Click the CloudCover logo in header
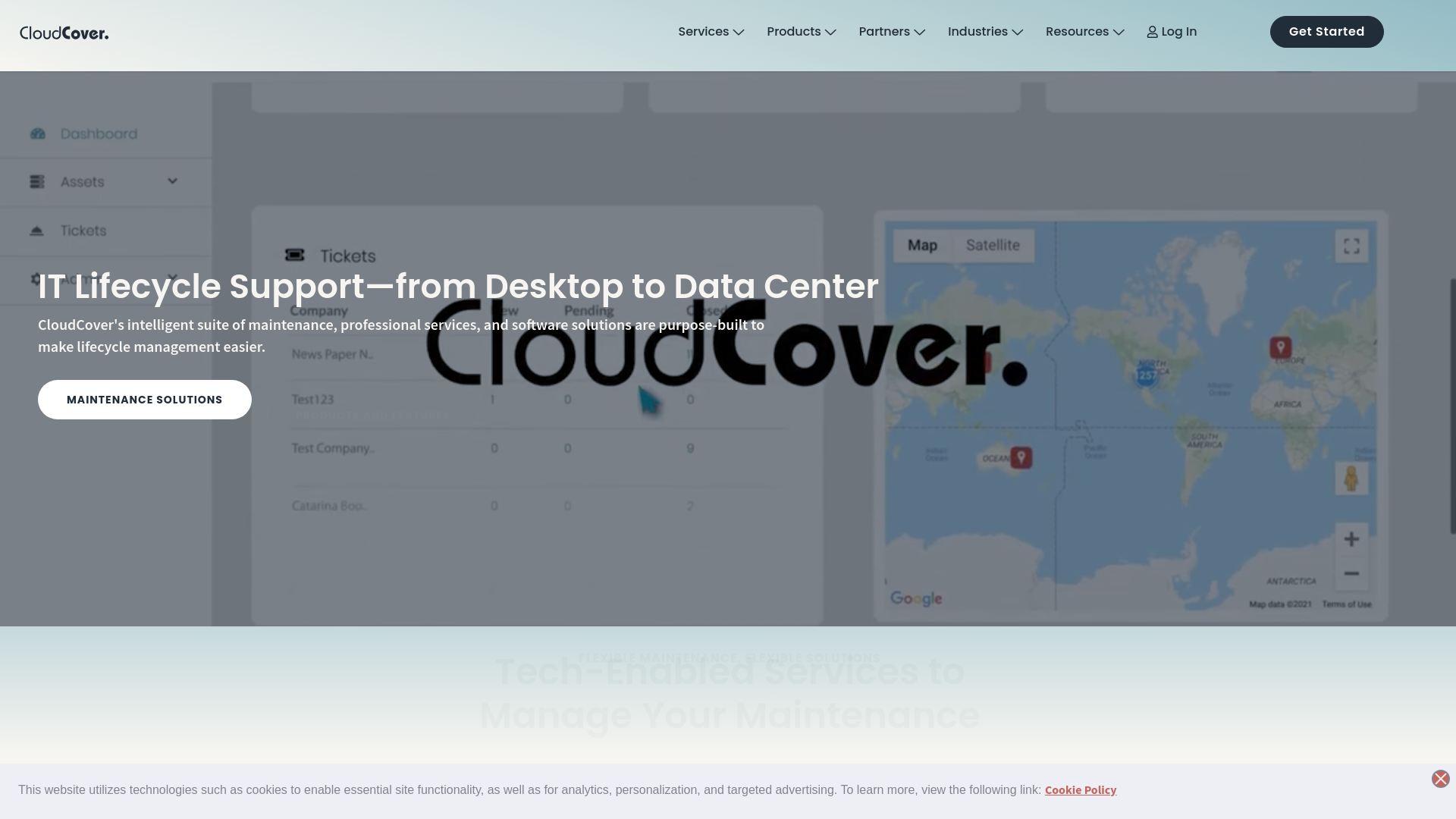 coord(64,33)
